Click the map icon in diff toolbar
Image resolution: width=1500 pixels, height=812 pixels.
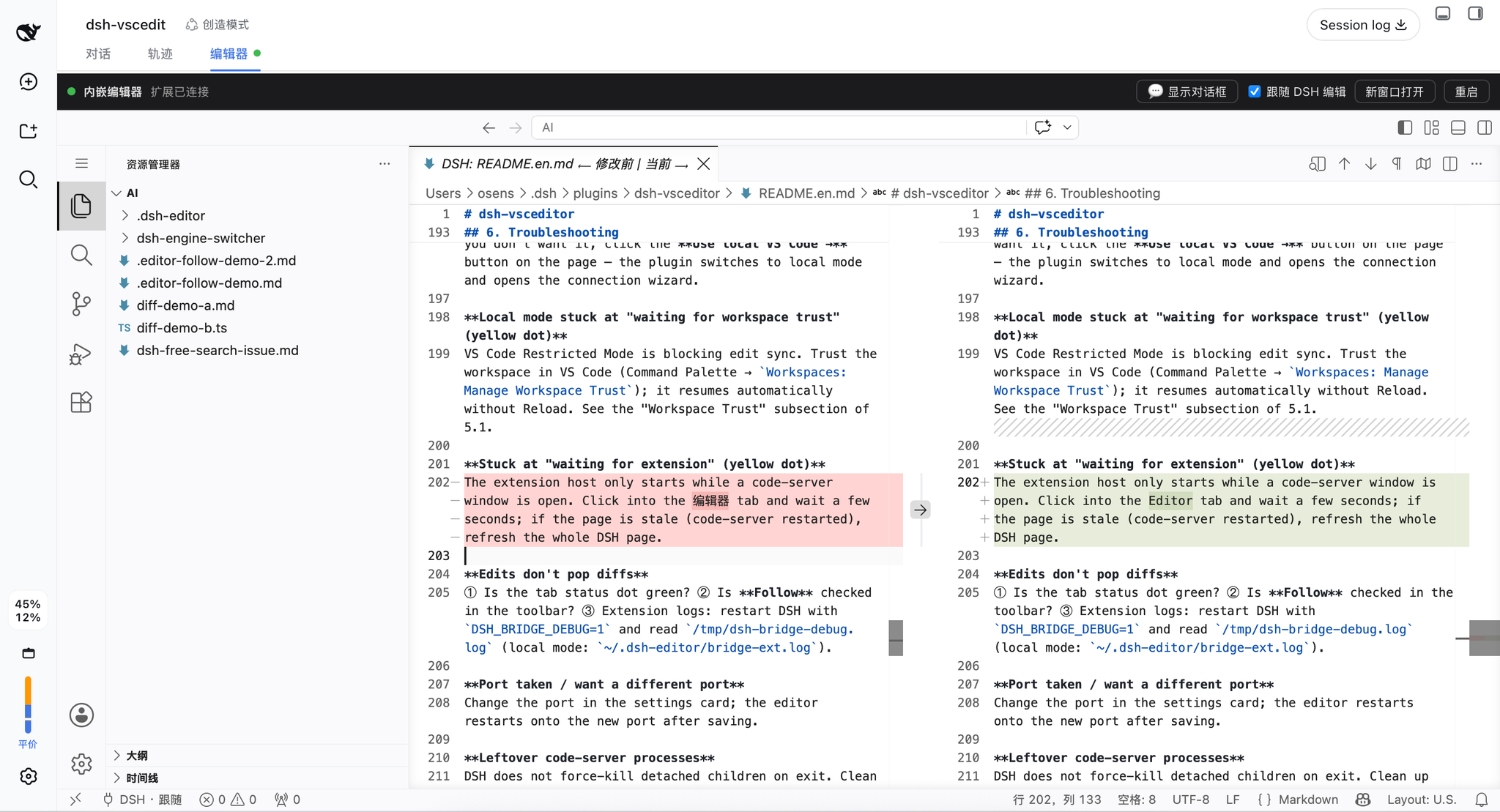pos(1423,164)
